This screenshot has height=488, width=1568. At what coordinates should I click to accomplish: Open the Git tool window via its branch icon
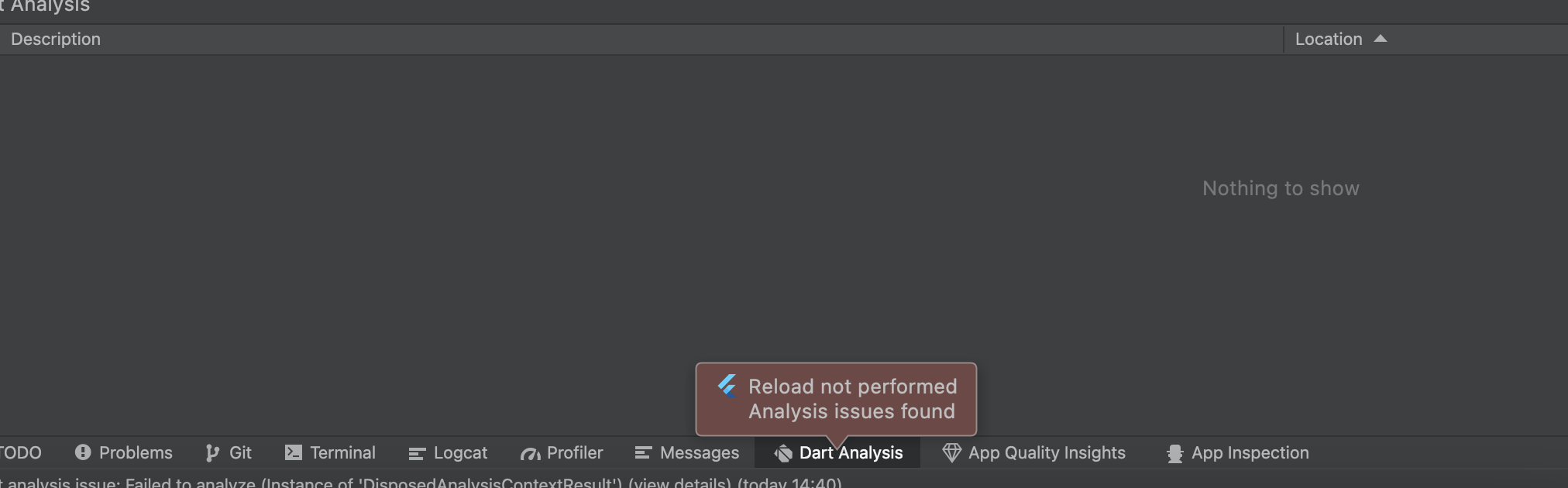211,452
